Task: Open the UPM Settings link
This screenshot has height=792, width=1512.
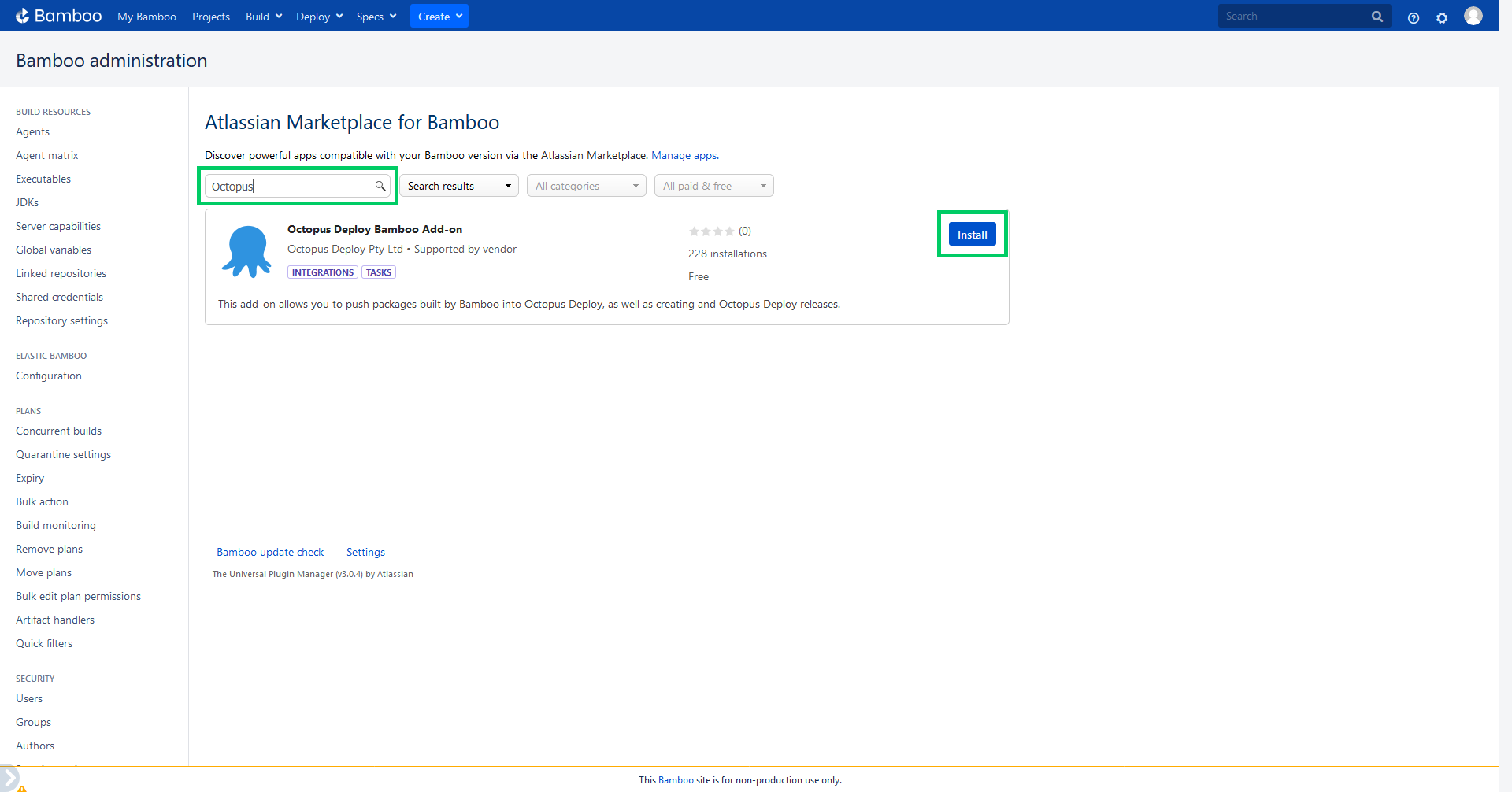Action: click(x=365, y=552)
